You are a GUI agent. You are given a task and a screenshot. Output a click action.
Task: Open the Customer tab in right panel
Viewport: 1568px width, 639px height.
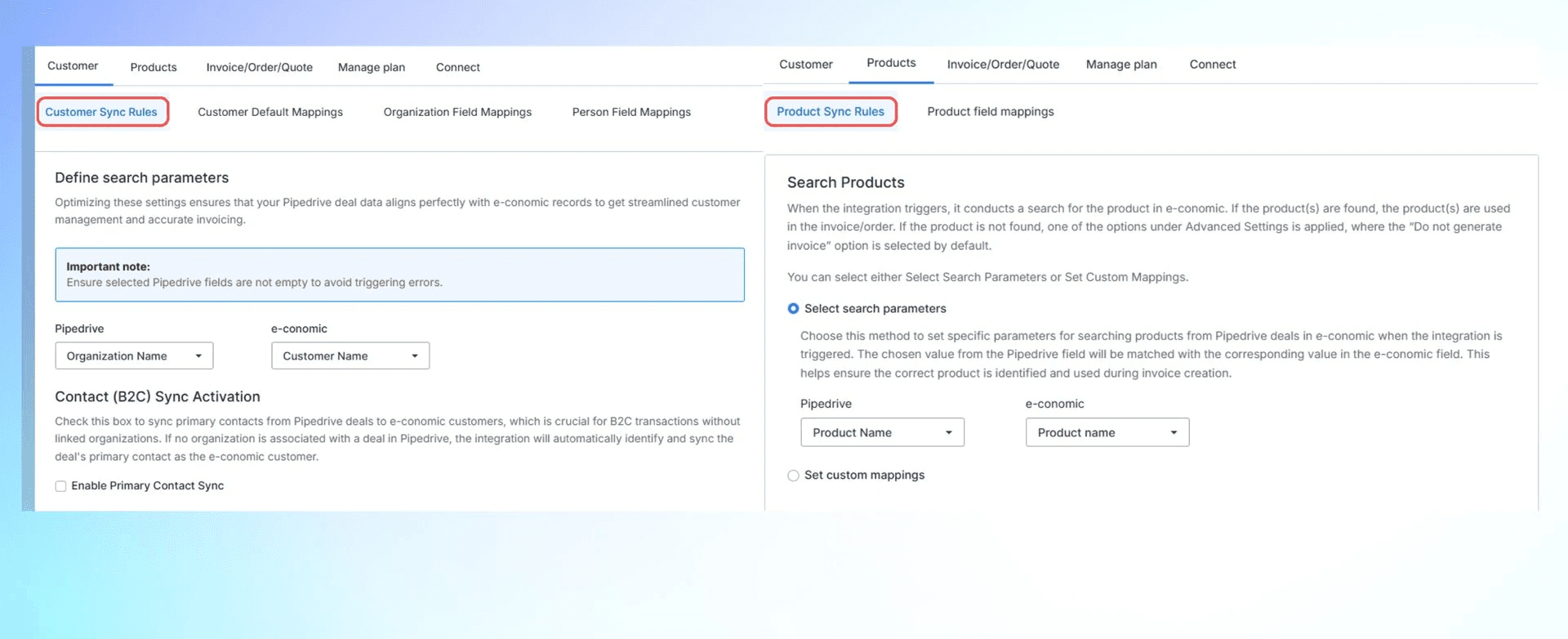coord(806,64)
